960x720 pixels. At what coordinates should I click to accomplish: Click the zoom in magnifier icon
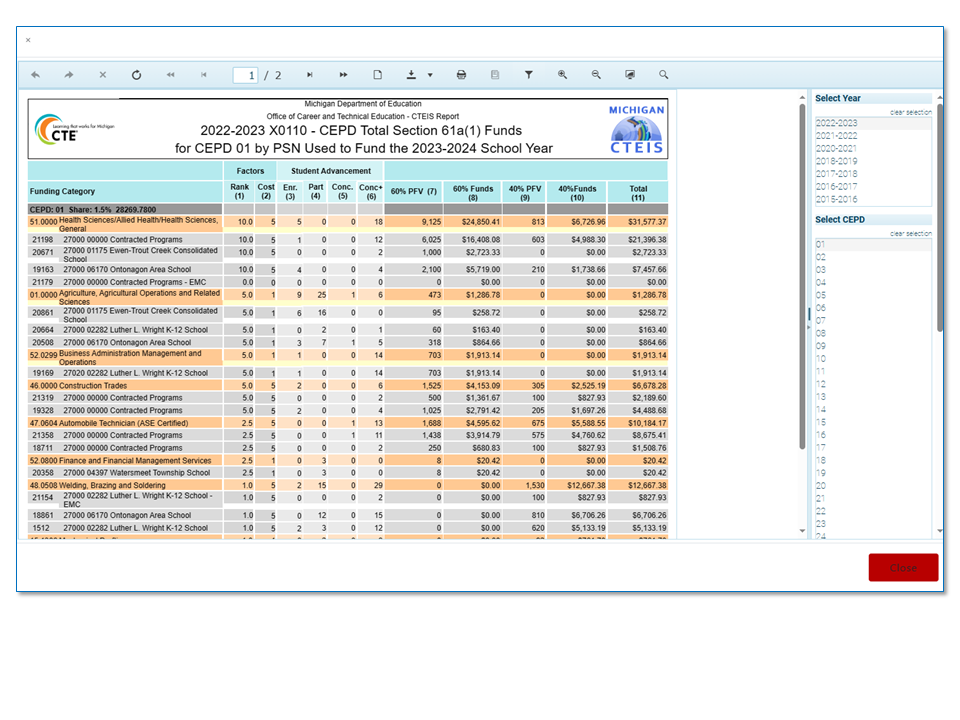(x=563, y=75)
